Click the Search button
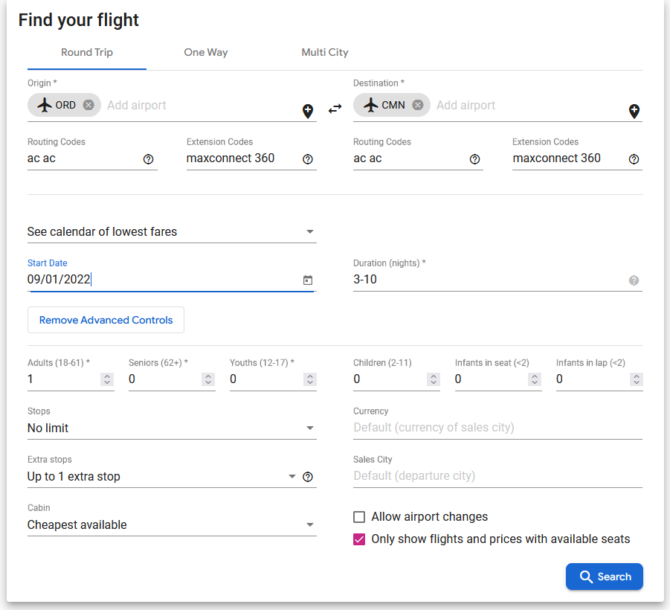This screenshot has height=610, width=670. tap(604, 577)
